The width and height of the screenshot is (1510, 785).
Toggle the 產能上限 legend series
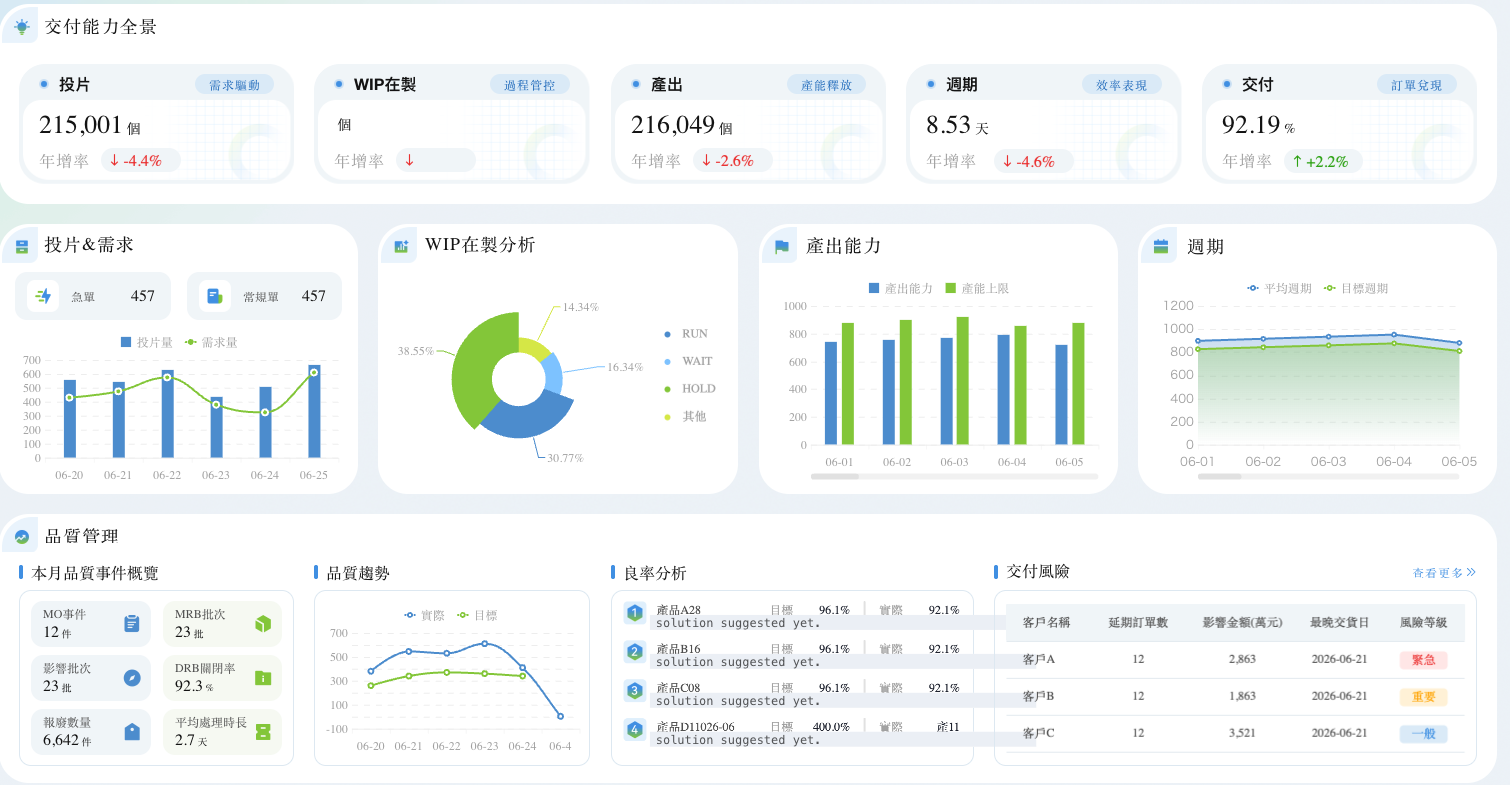click(976, 288)
